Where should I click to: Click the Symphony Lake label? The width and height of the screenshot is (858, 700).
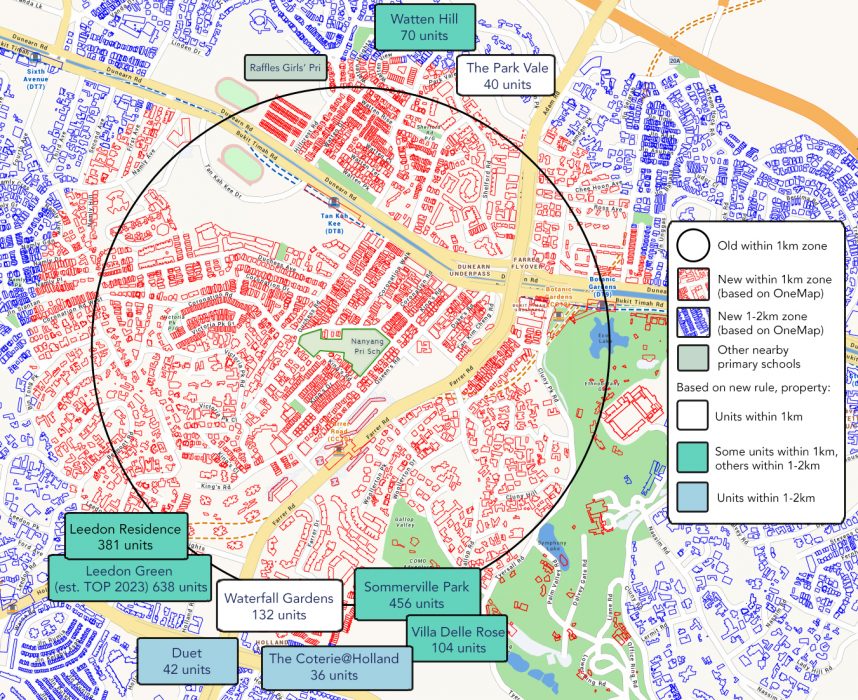coord(552,546)
